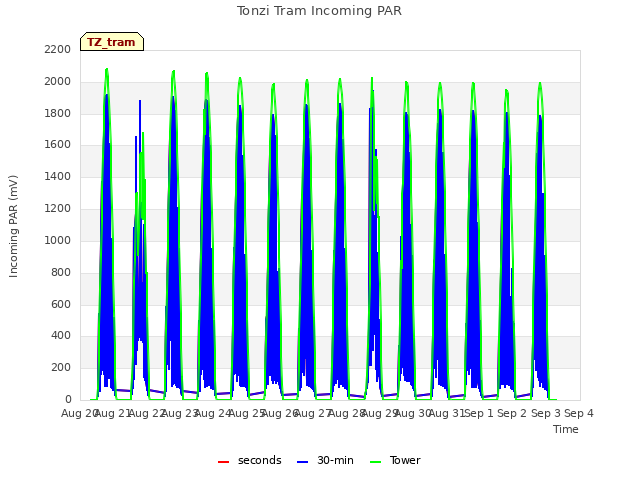Click the Time axis label
Screen dimensions: 640x480
(x=566, y=429)
